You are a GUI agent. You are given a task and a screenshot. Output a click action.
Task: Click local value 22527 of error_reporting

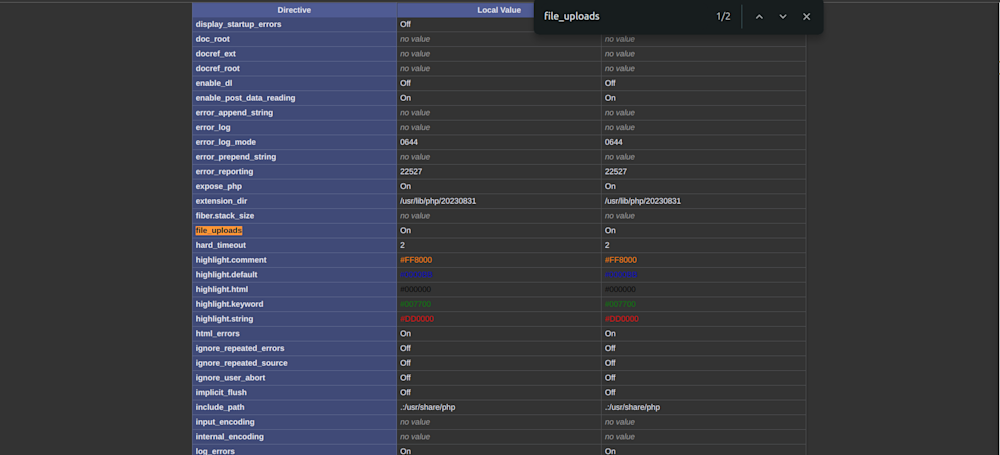(x=411, y=172)
